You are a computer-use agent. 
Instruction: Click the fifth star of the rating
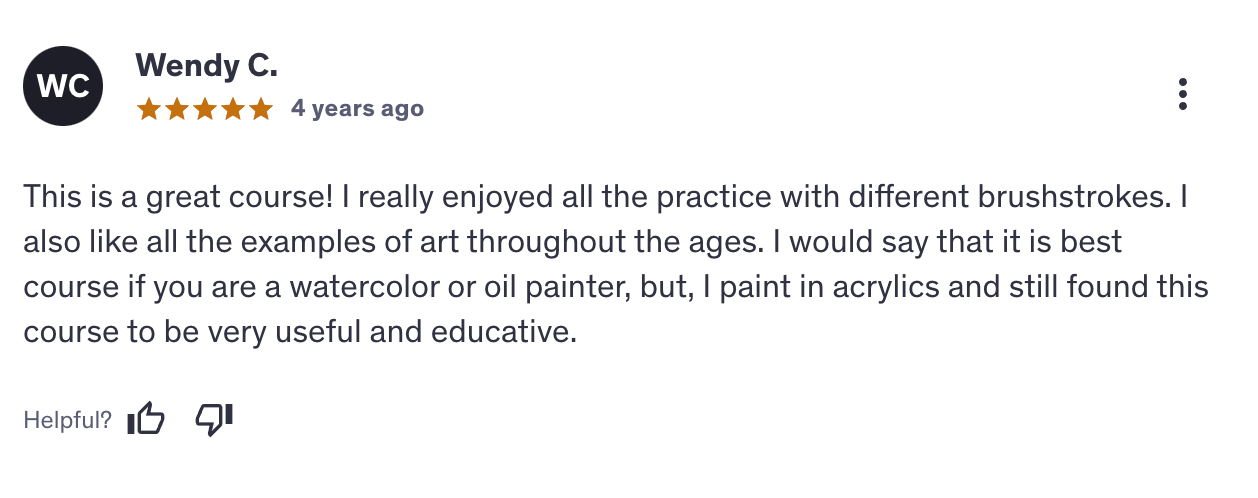tap(260, 109)
